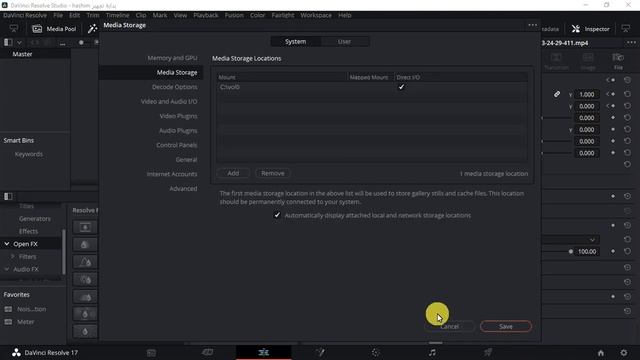Expand the Filters subcategory
The width and height of the screenshot is (640, 360).
(12, 257)
